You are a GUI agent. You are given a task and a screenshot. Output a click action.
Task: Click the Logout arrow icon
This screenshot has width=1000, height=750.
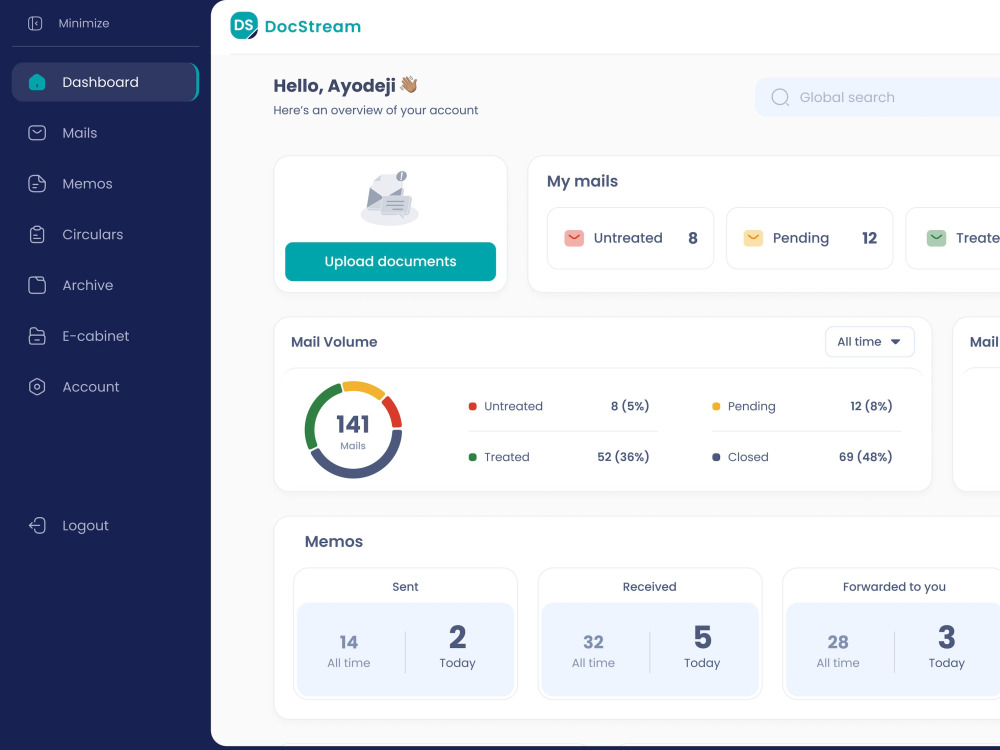coord(37,526)
